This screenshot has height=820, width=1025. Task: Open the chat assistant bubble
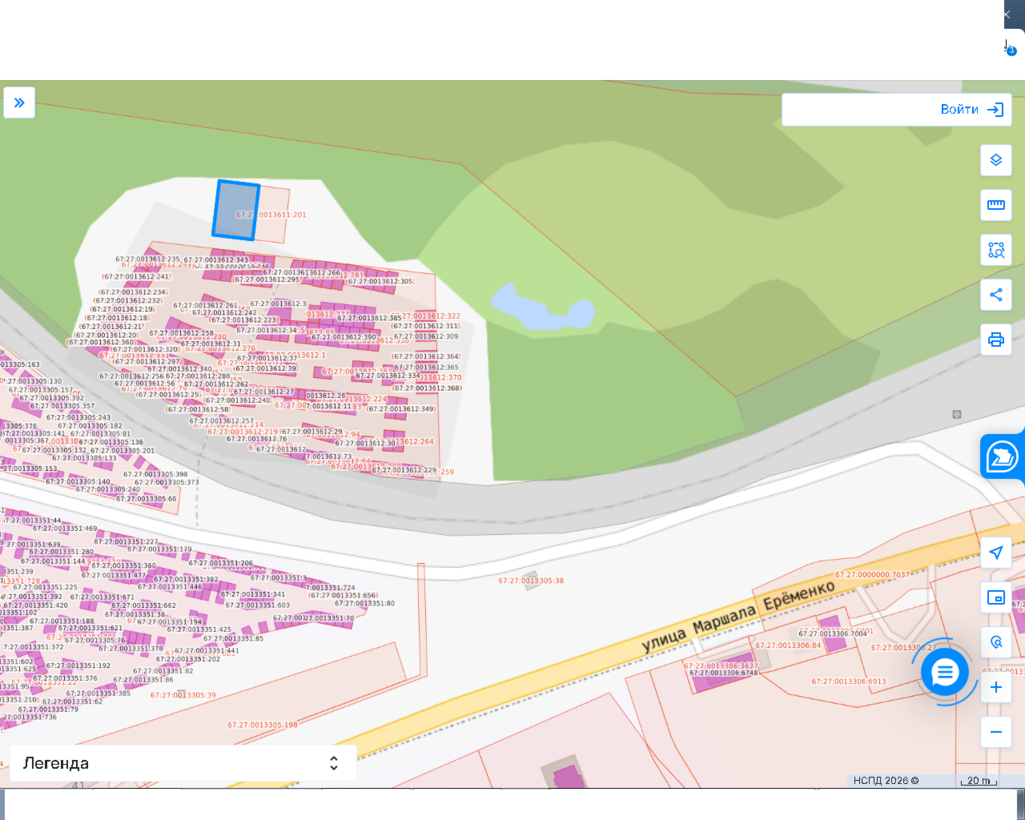[945, 672]
